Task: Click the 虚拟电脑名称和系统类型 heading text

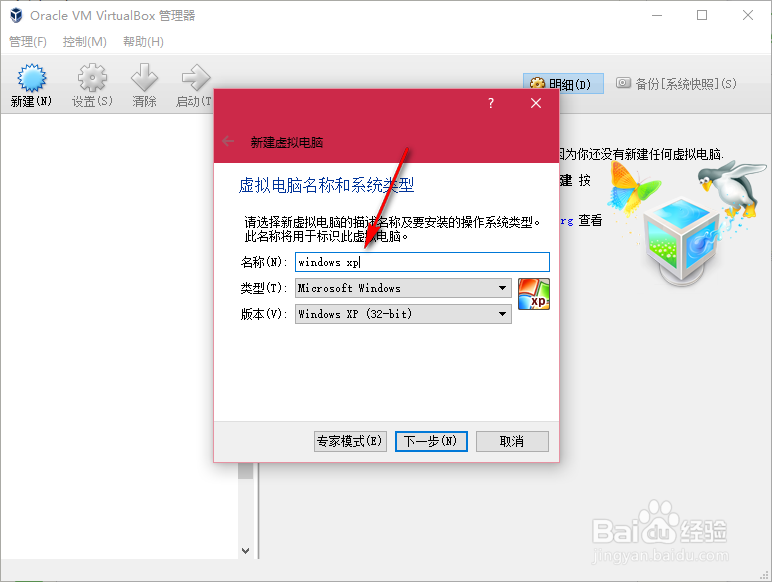Action: pyautogui.click(x=326, y=185)
